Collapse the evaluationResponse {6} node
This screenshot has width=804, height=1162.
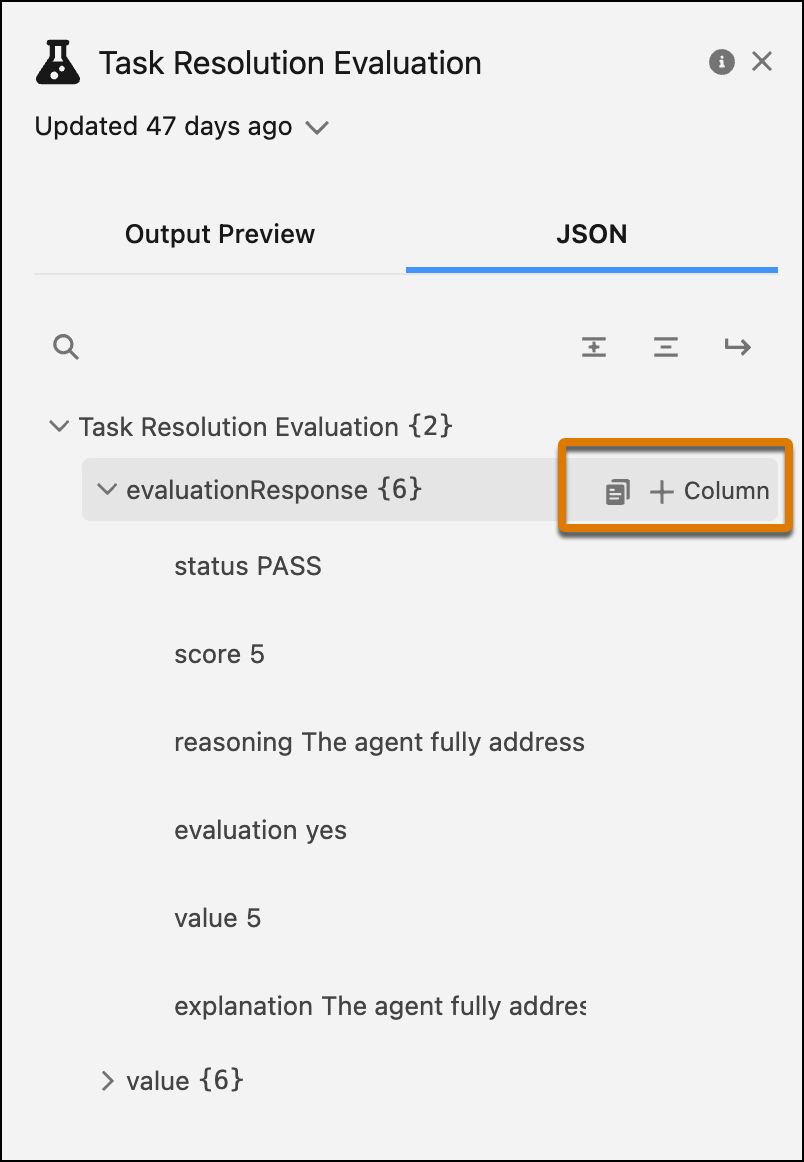pyautogui.click(x=107, y=490)
